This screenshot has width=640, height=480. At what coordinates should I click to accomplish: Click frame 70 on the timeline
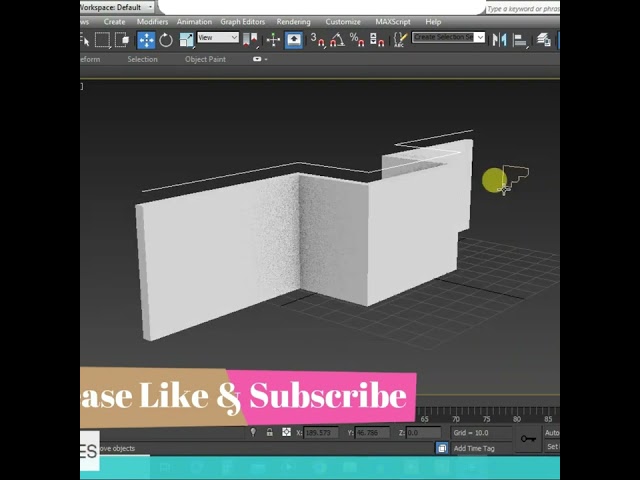point(456,419)
